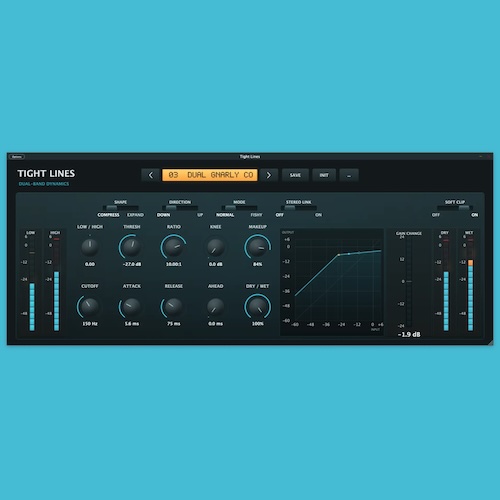Click the RELEASE knob
This screenshot has height=500, width=500.
(x=174, y=307)
